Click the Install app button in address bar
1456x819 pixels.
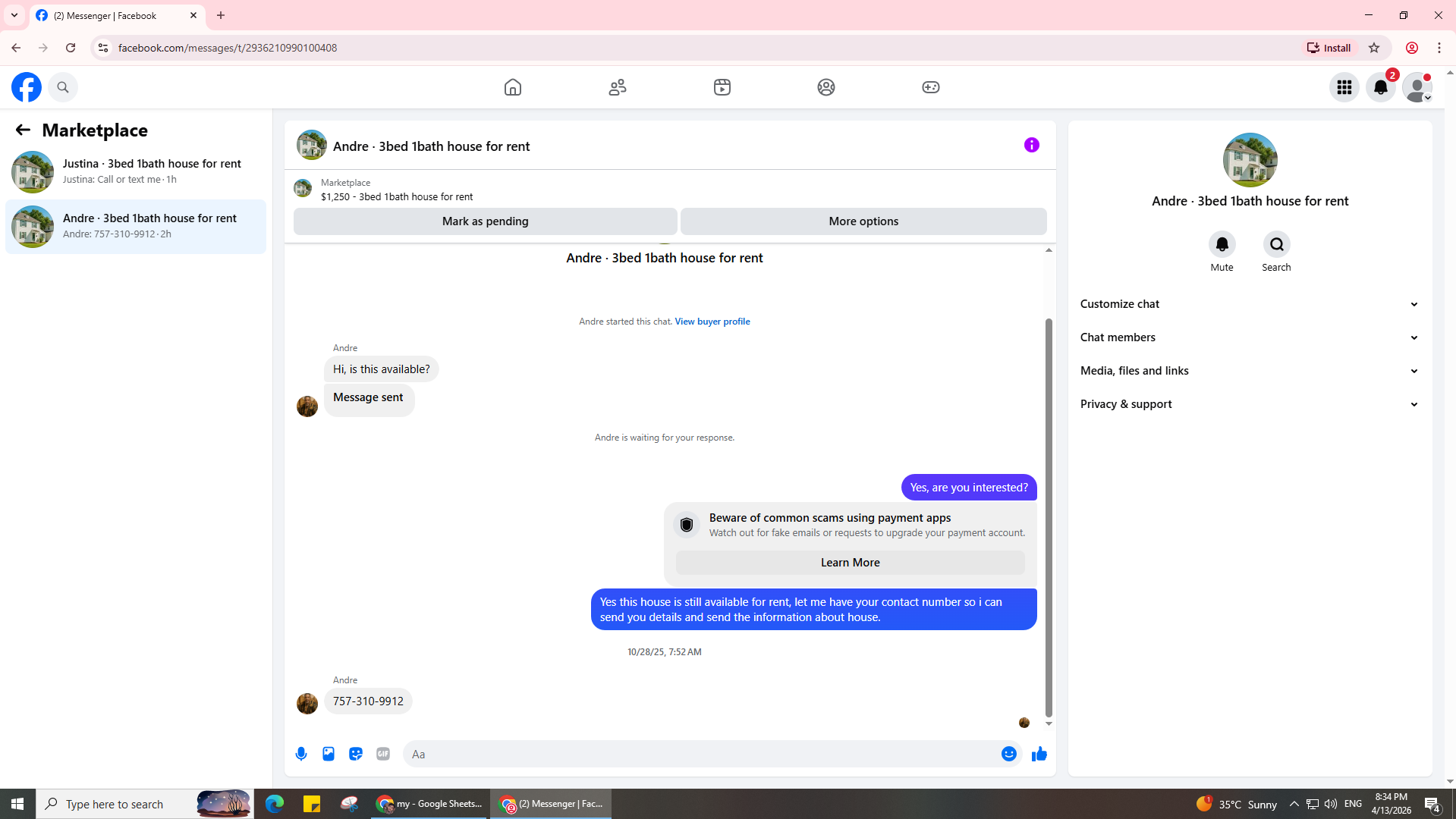pyautogui.click(x=1329, y=48)
